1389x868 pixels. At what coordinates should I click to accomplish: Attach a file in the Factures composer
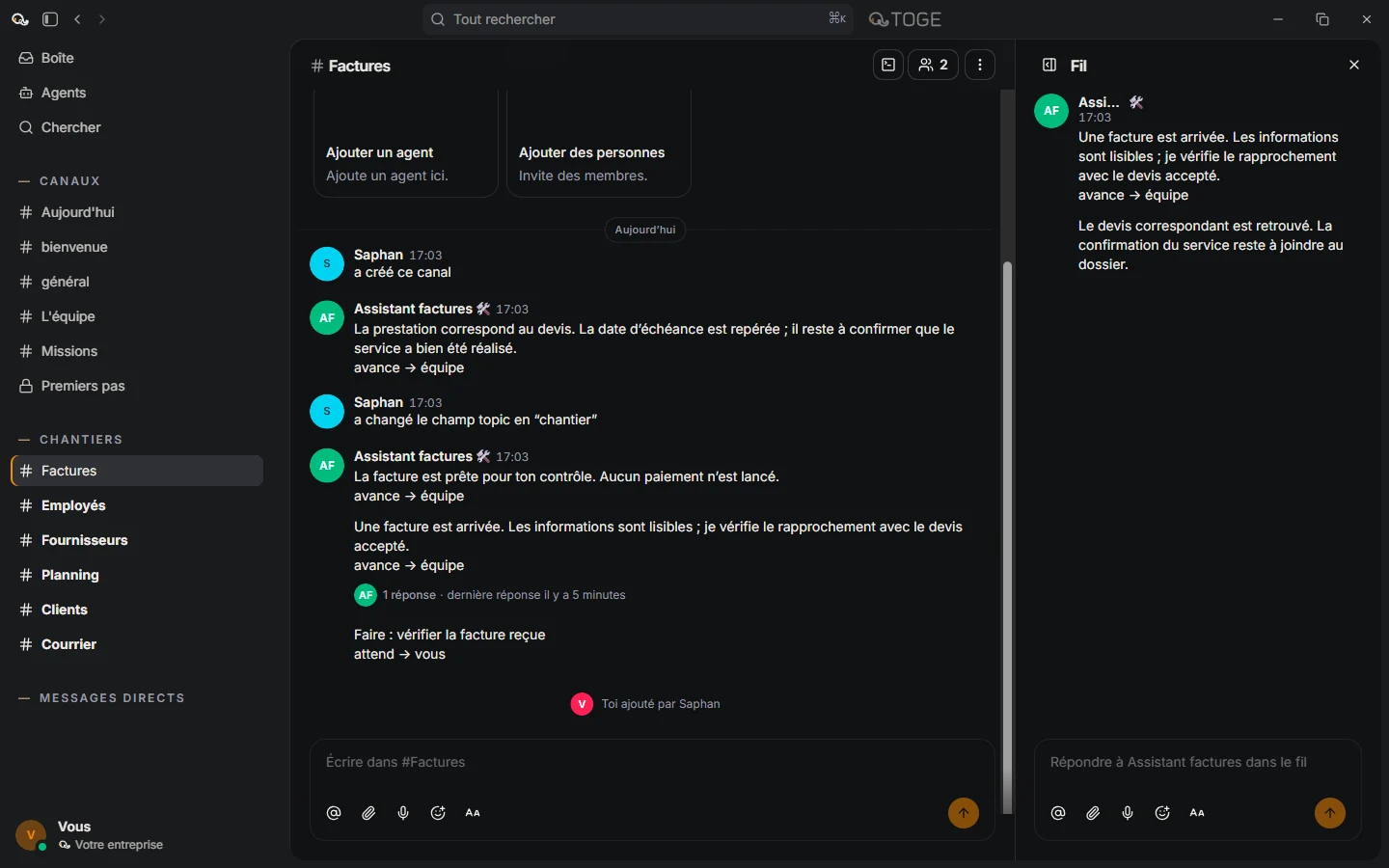point(368,813)
